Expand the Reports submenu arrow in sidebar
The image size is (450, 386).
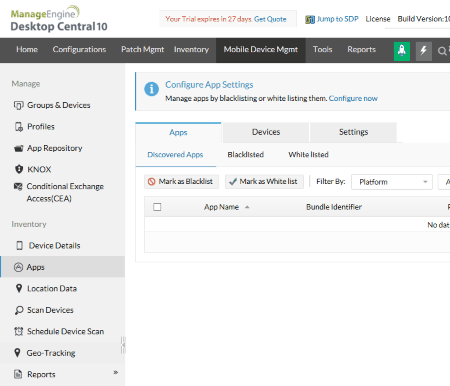point(116,372)
